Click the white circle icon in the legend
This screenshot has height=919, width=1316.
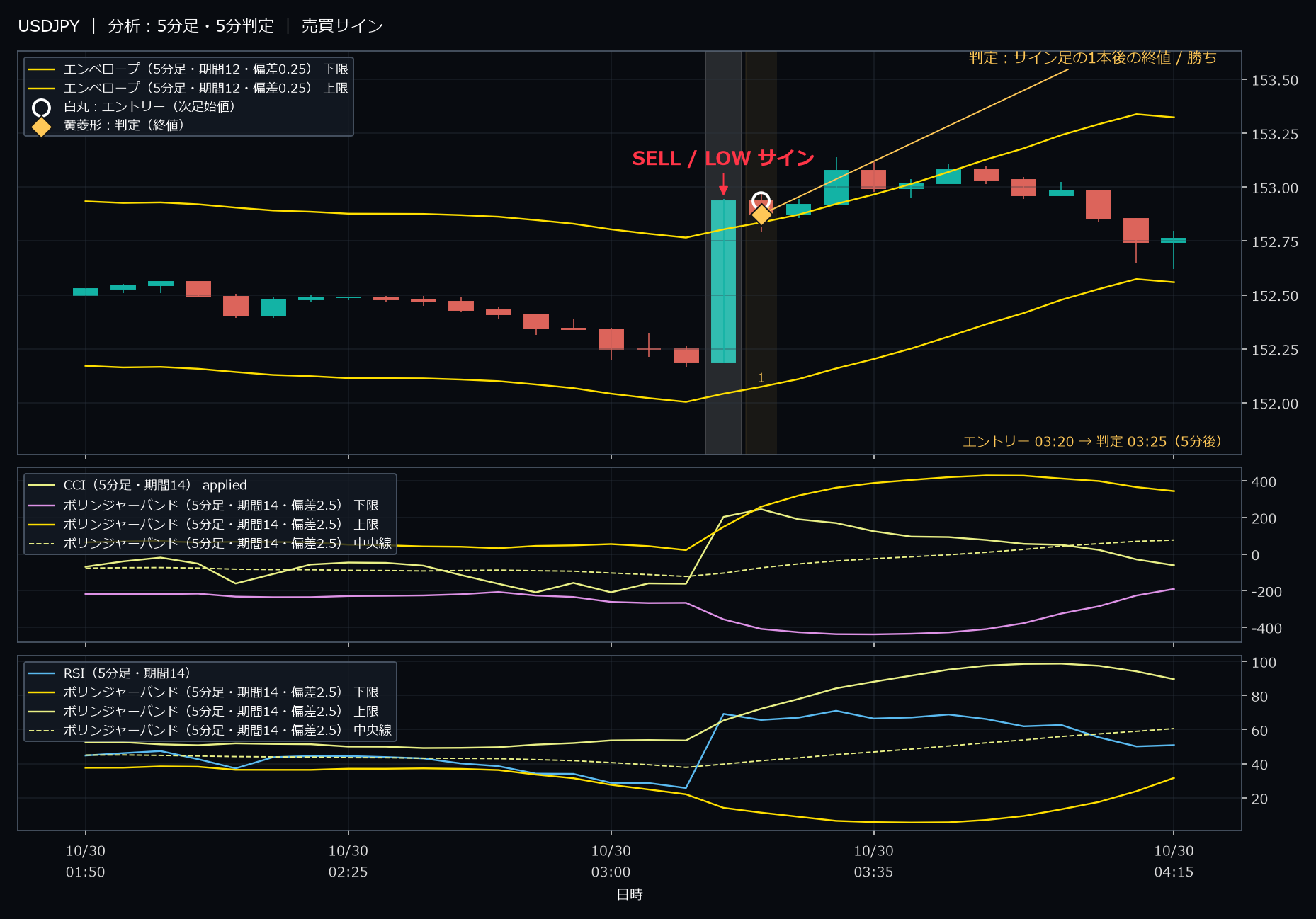(41, 108)
